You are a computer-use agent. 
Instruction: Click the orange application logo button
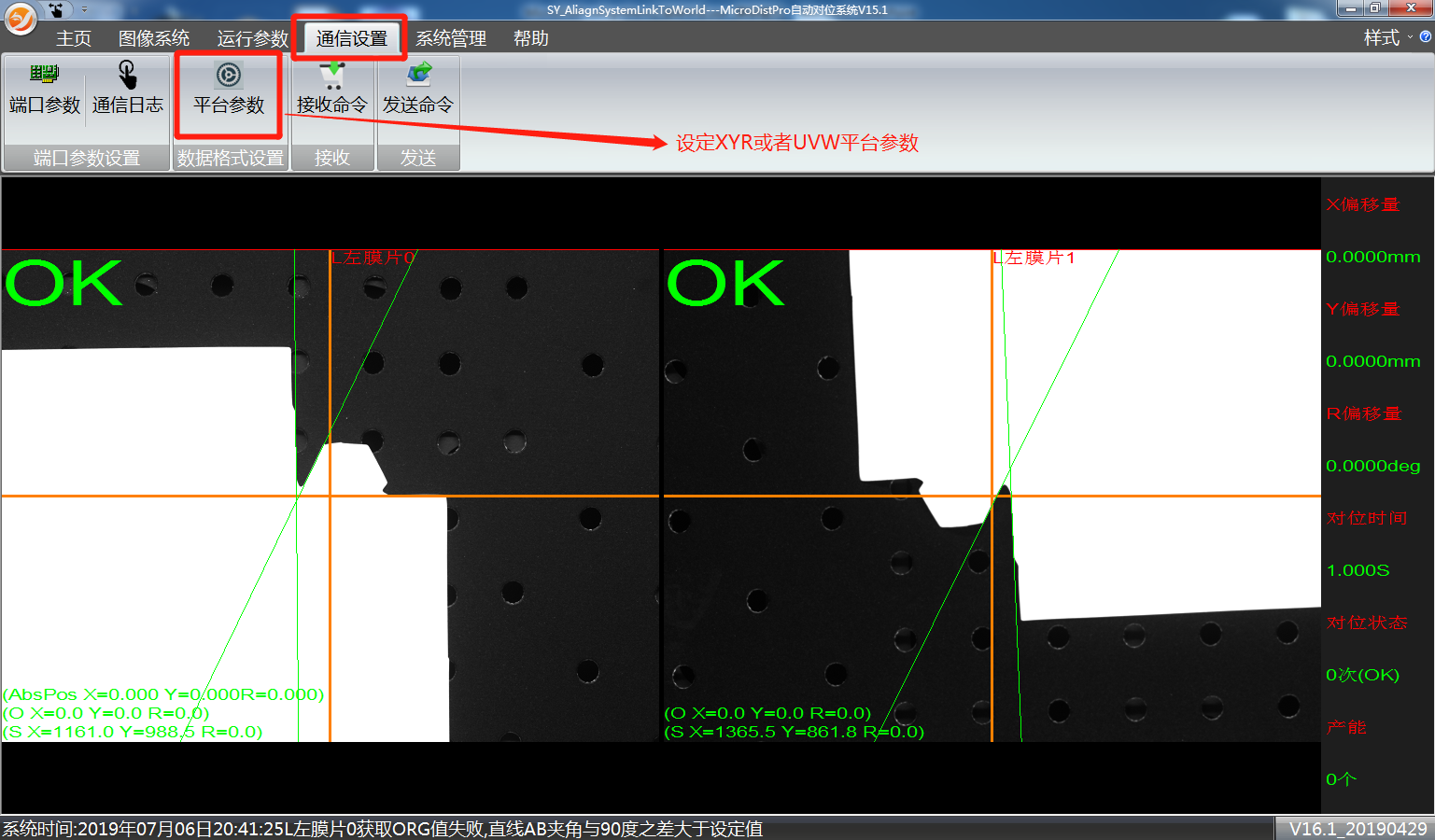click(21, 18)
